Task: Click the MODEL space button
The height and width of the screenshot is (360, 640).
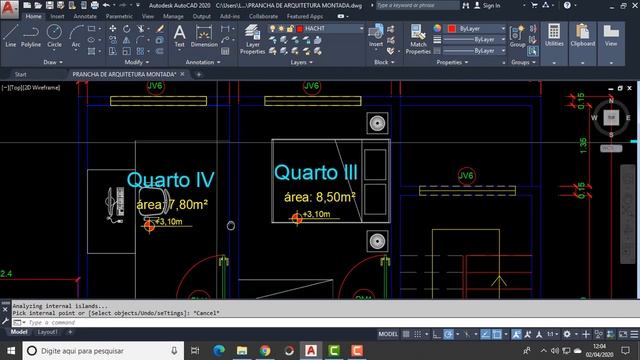Action: click(x=388, y=334)
